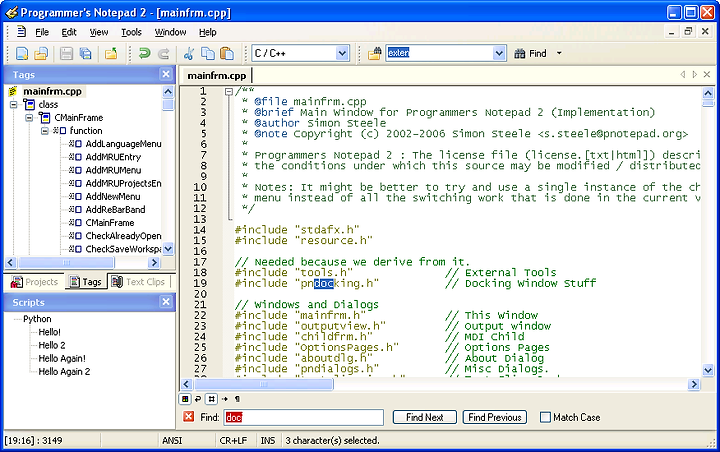Viewport: 720px width, 452px height.
Task: Click the document icon left of File menu
Action: point(21,32)
